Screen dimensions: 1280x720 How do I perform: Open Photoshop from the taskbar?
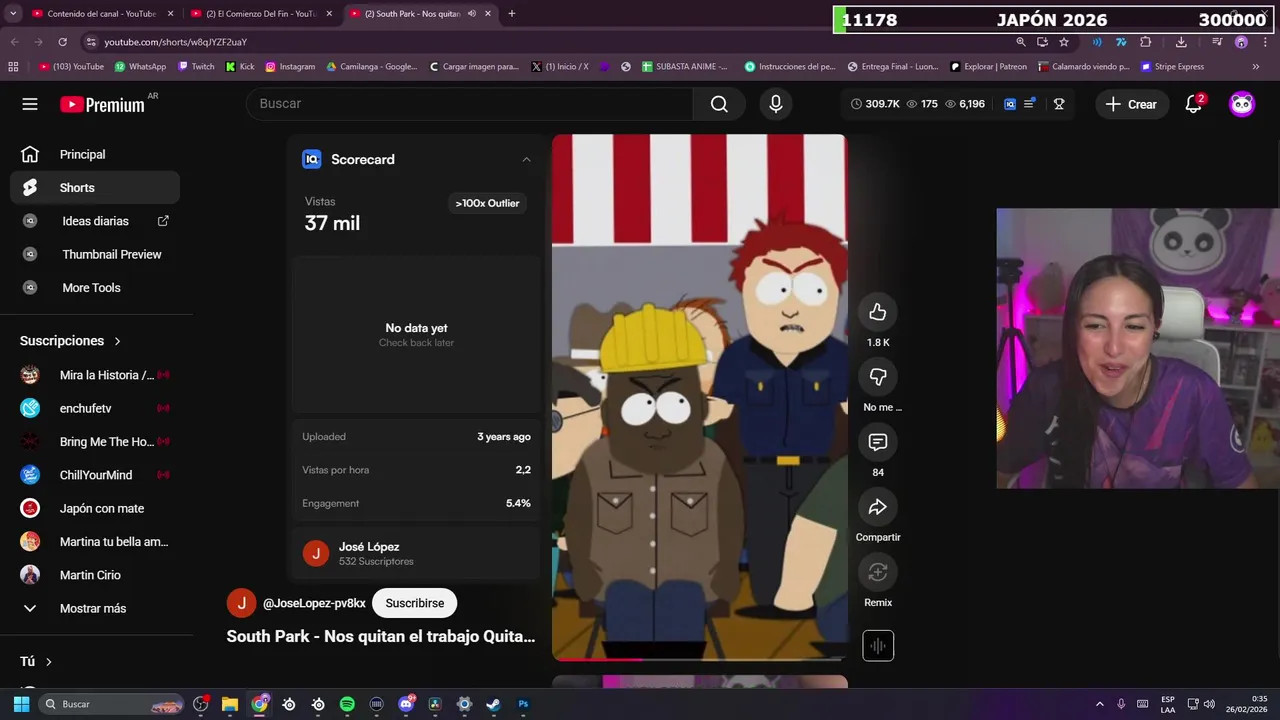(523, 704)
